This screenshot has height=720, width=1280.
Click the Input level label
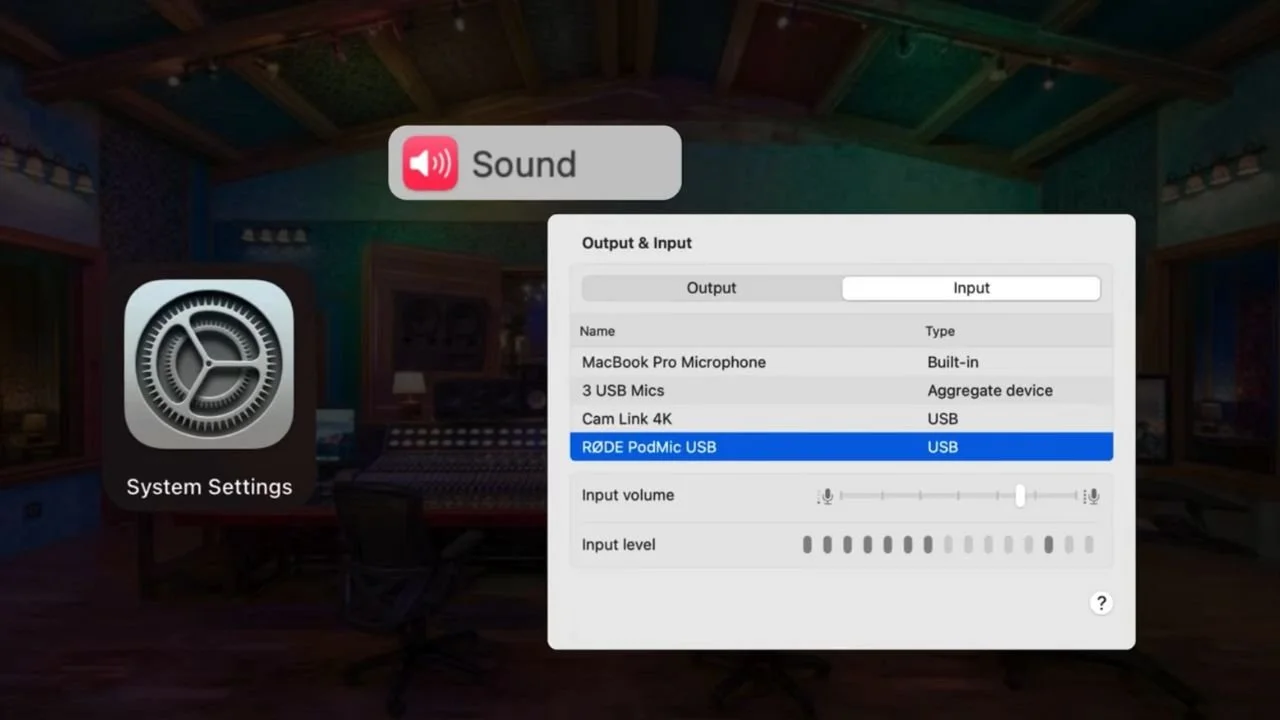[x=619, y=545]
